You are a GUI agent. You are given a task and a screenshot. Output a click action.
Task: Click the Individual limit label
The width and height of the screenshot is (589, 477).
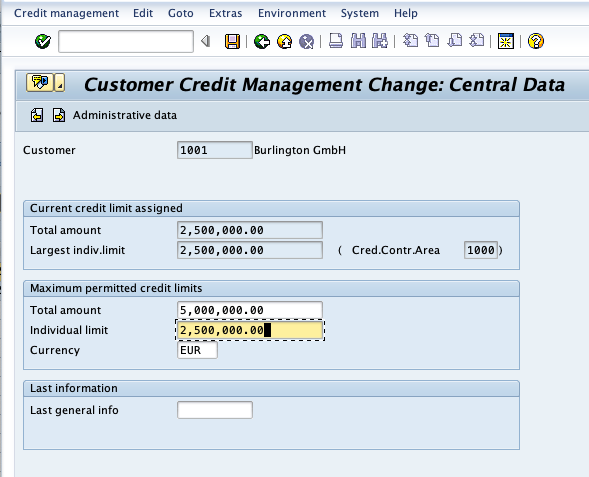coord(69,330)
